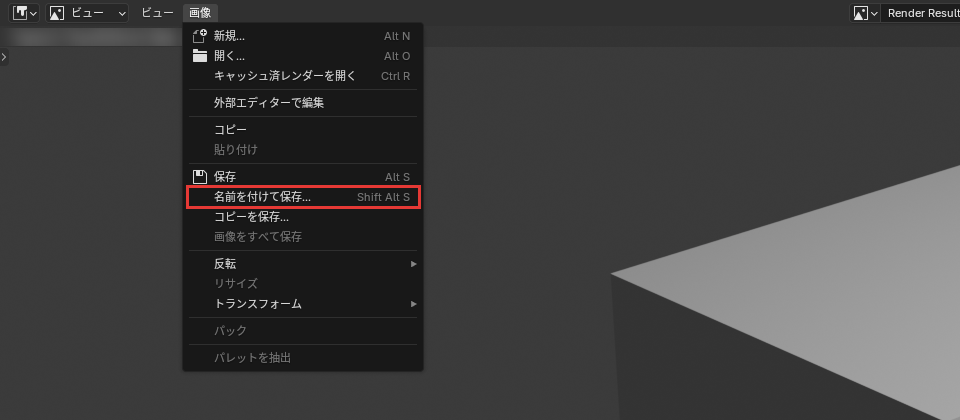The width and height of the screenshot is (960, 420).
Task: Click パック menu entry
Action: coord(302,331)
